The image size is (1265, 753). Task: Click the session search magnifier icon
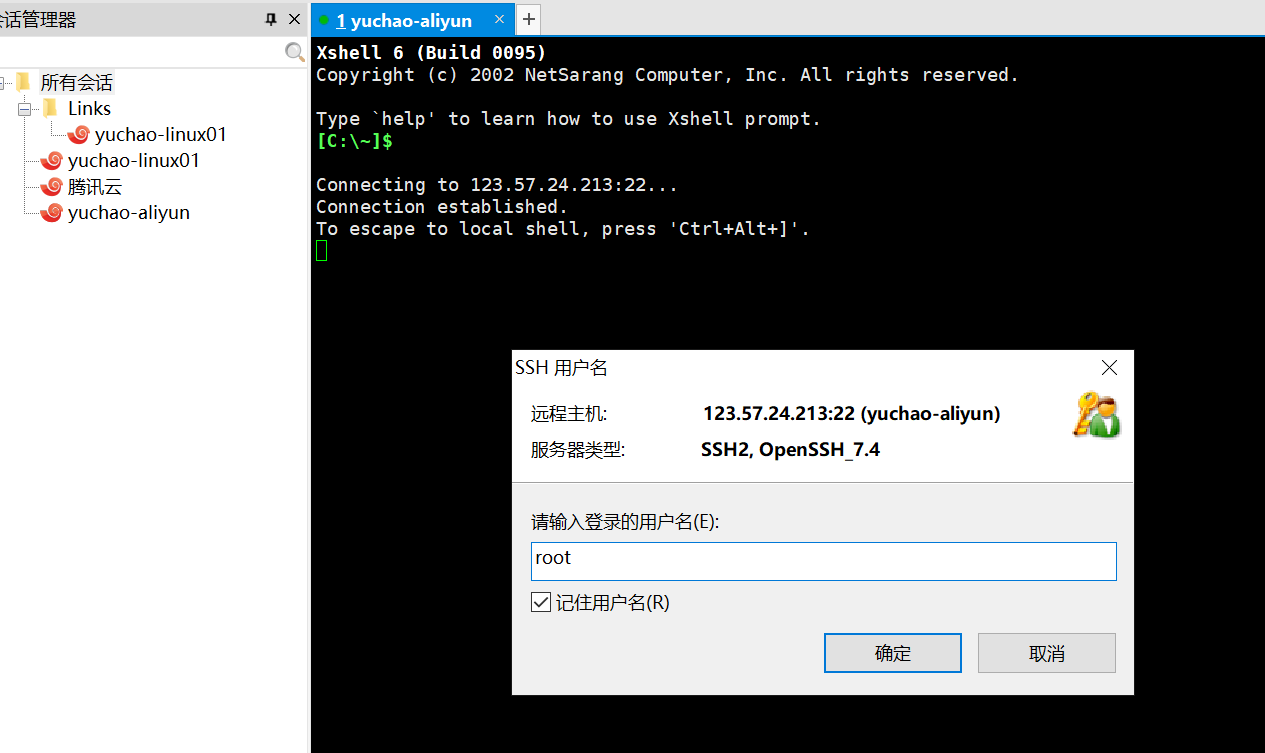pos(295,52)
